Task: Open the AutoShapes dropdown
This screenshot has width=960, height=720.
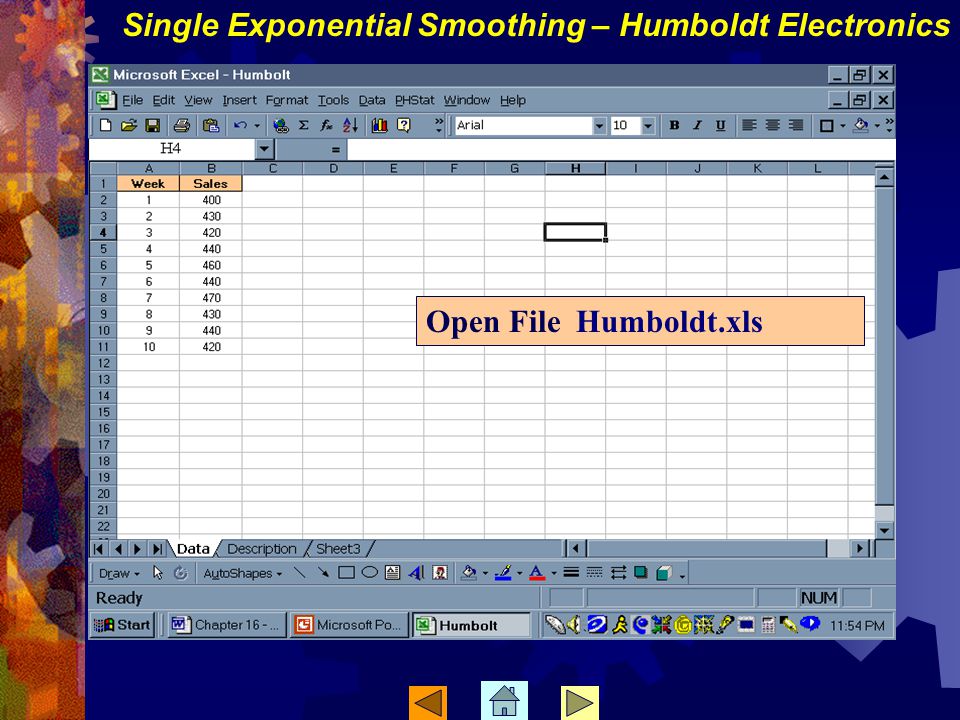Action: click(242, 574)
